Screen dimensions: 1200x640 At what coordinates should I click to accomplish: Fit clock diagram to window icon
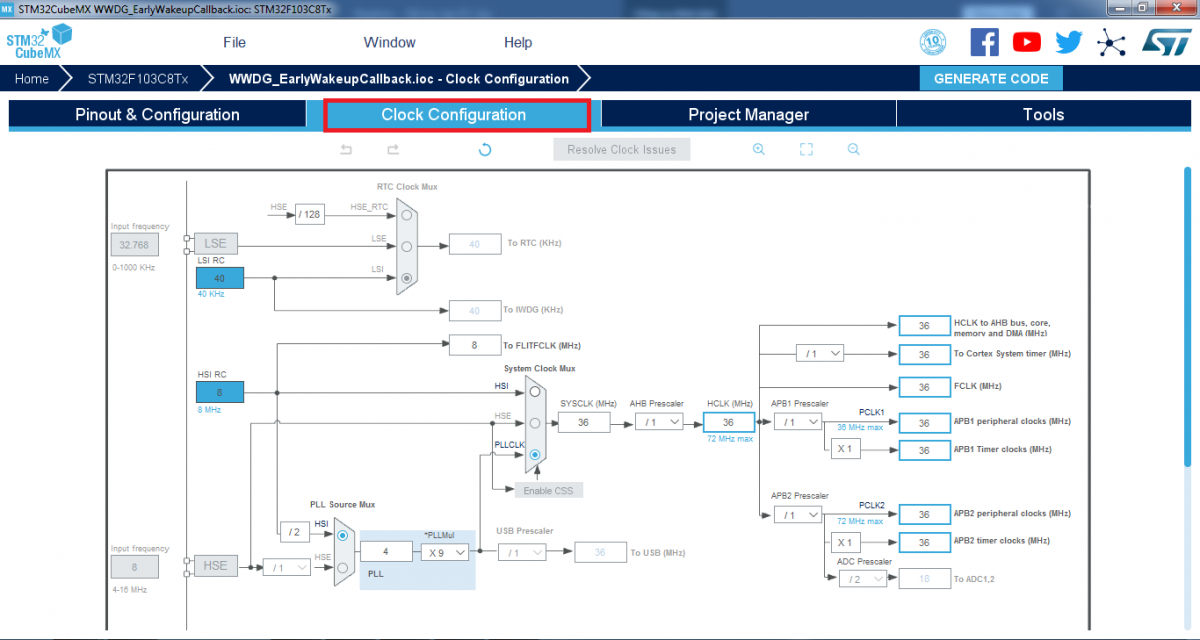[806, 150]
